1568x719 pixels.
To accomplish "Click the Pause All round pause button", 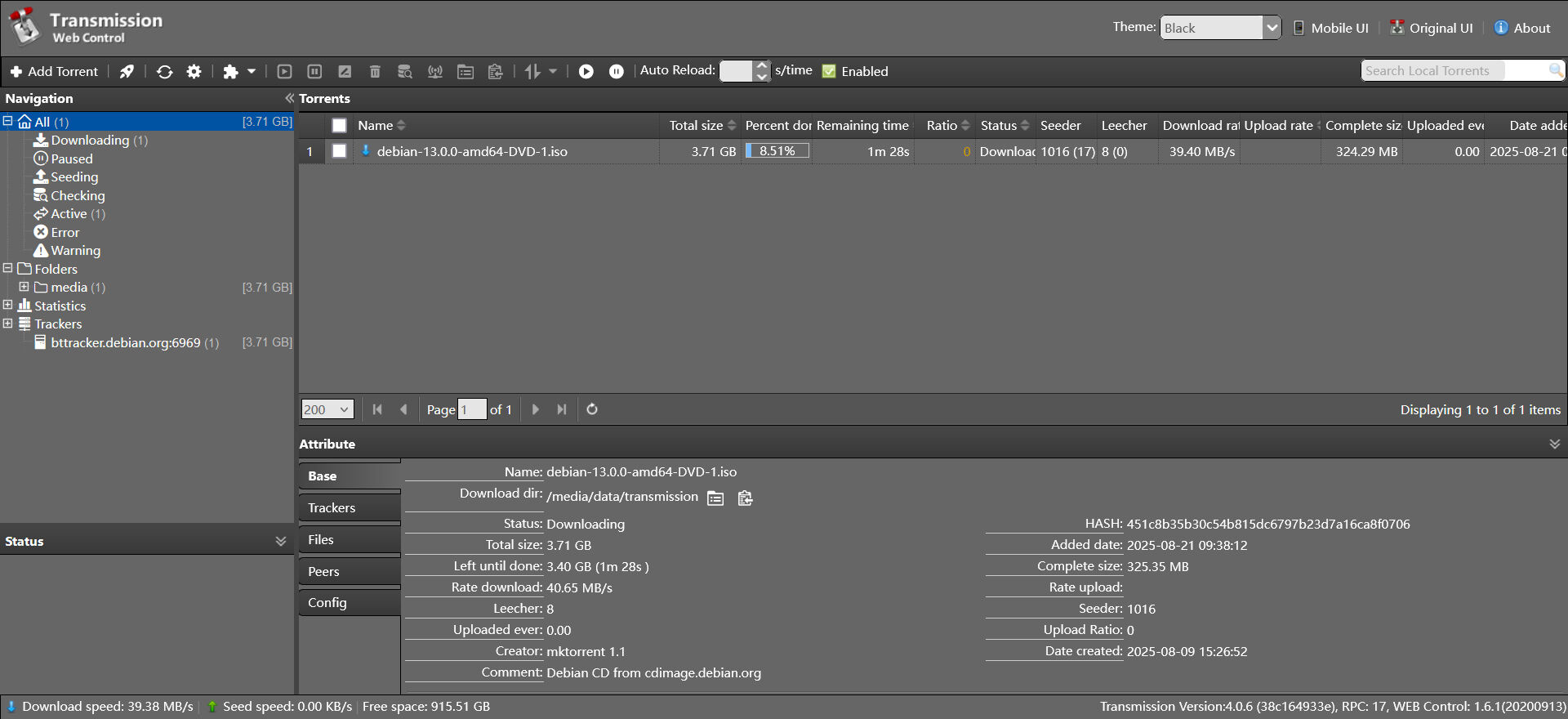I will click(617, 72).
